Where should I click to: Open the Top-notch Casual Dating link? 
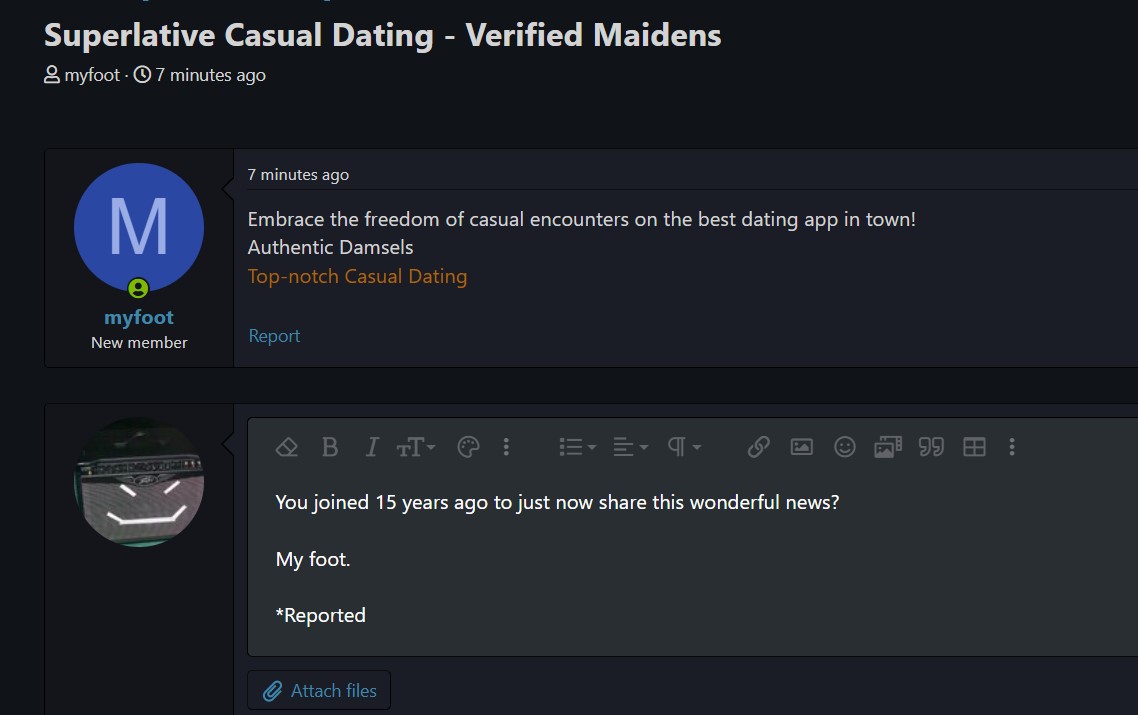pos(357,277)
